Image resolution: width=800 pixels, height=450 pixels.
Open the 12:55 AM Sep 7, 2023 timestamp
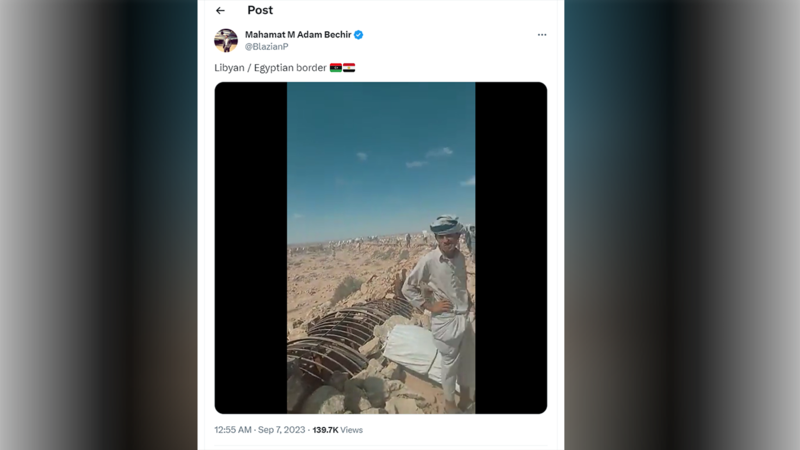pos(260,430)
